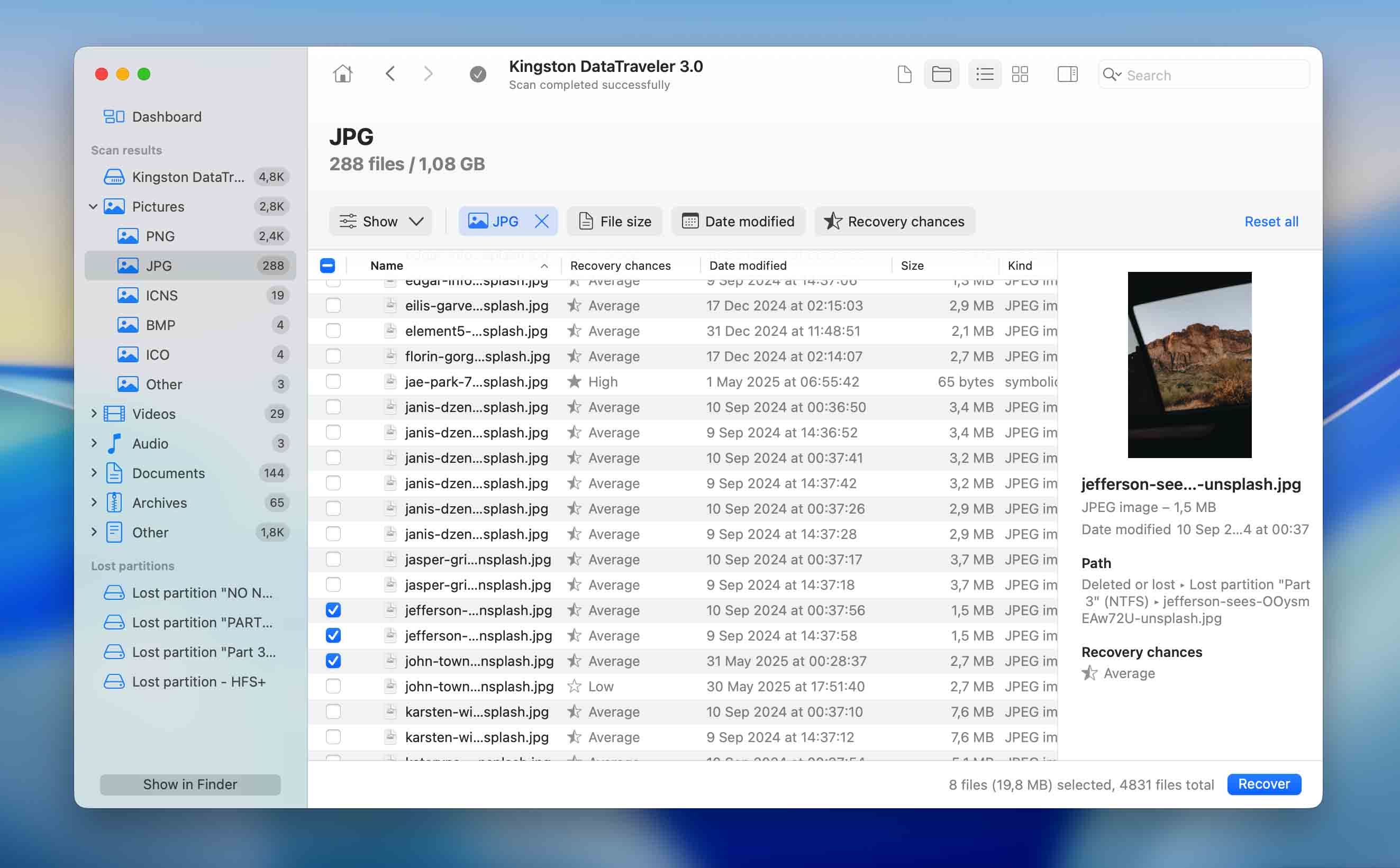The width and height of the screenshot is (1400, 868).
Task: Open Lost partition - HFS+ item
Action: [x=198, y=681]
